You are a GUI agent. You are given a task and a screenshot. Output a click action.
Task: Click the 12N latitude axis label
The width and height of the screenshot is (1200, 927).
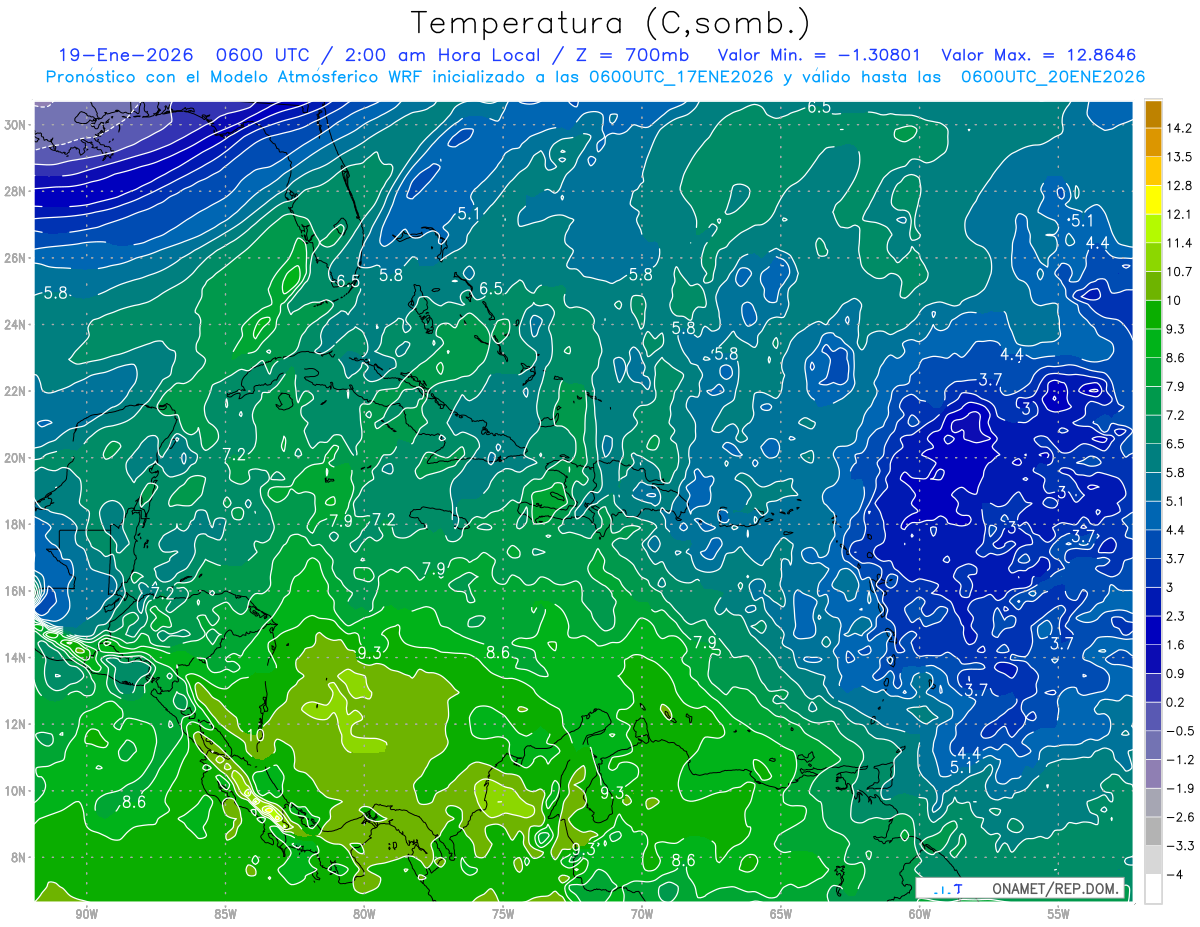(16, 724)
